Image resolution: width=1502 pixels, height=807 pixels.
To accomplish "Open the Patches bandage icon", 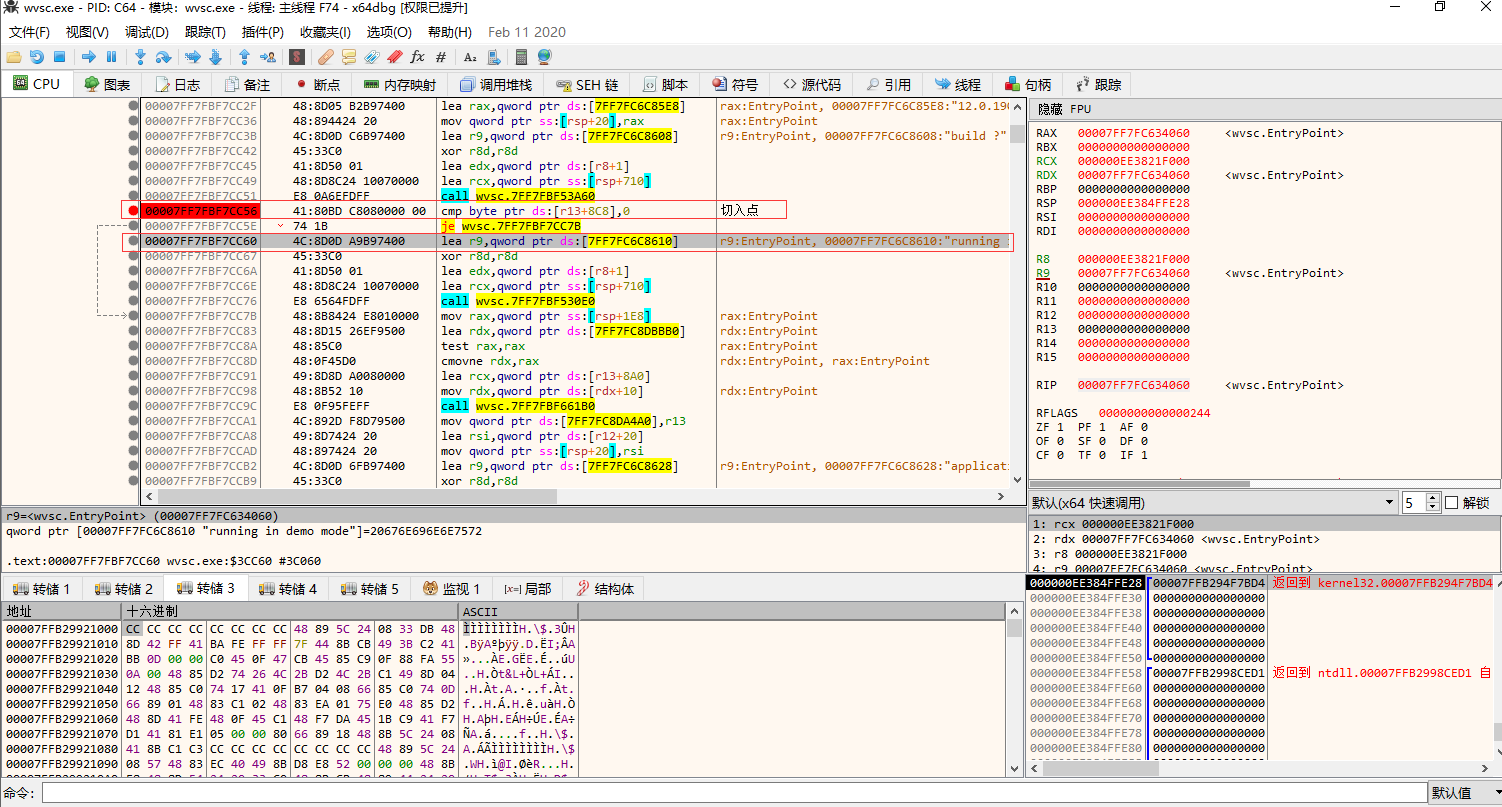I will [326, 57].
